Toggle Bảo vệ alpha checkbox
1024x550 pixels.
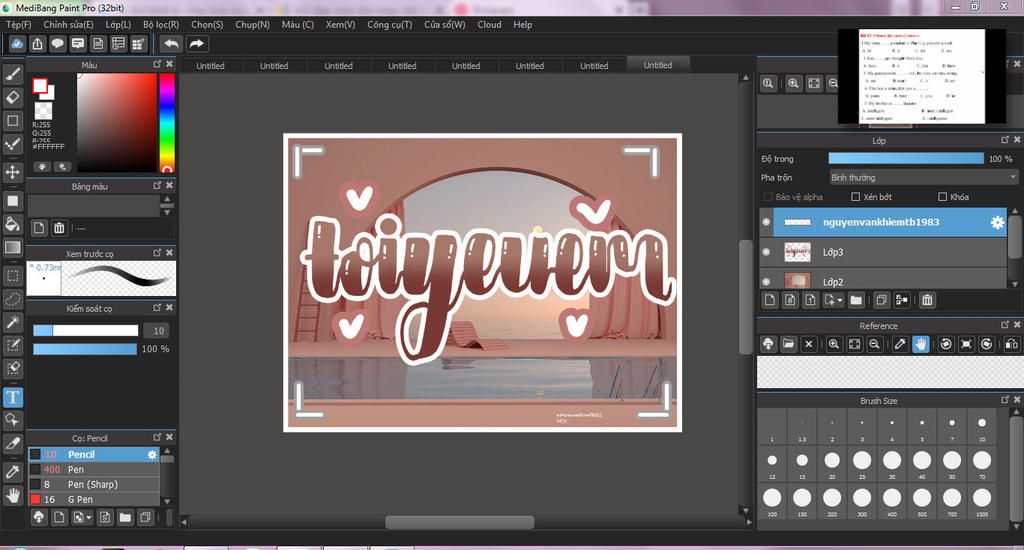[x=768, y=197]
